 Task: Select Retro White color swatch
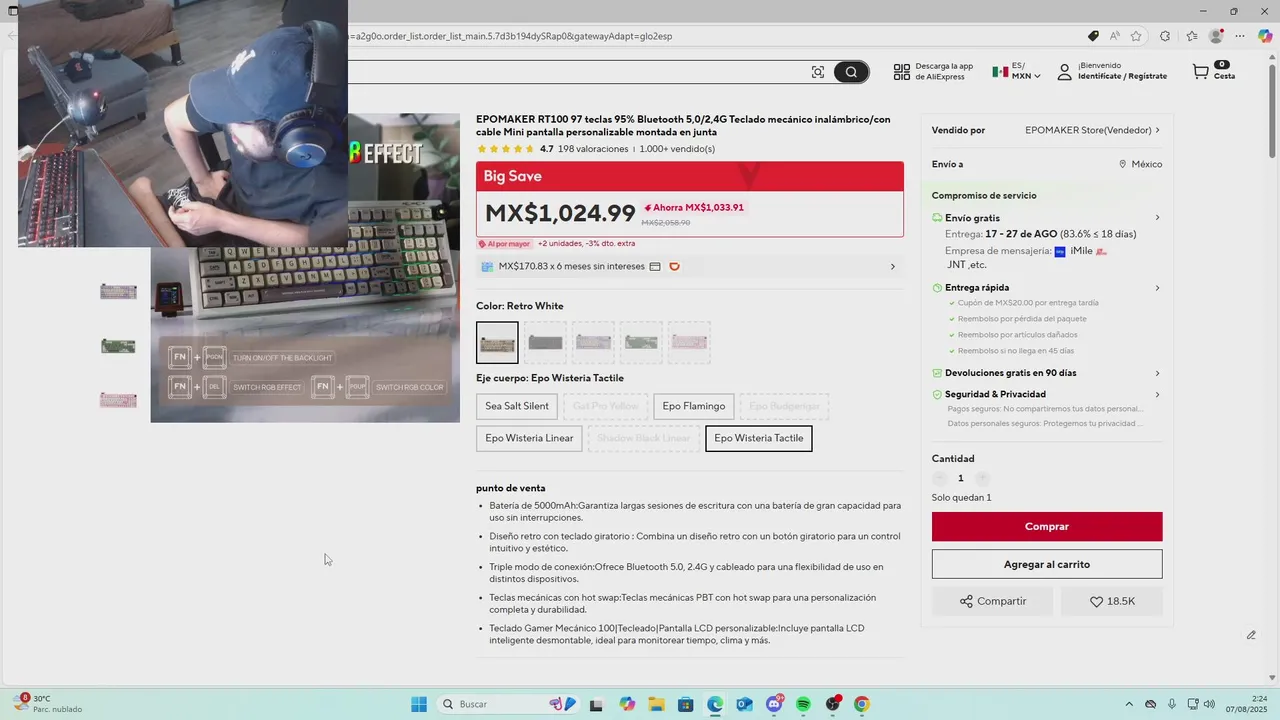(497, 342)
